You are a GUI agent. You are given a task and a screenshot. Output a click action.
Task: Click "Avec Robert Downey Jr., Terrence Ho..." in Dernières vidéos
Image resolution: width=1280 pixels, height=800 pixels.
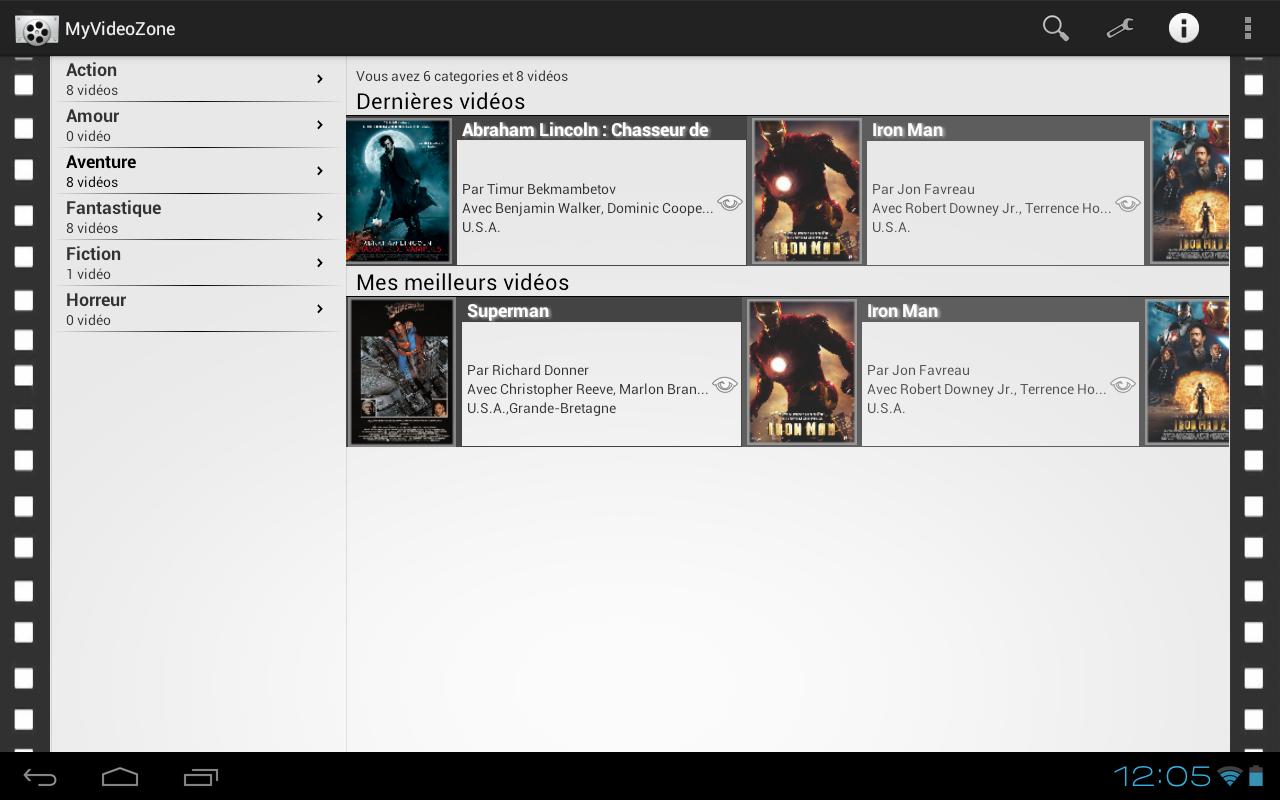pos(992,208)
